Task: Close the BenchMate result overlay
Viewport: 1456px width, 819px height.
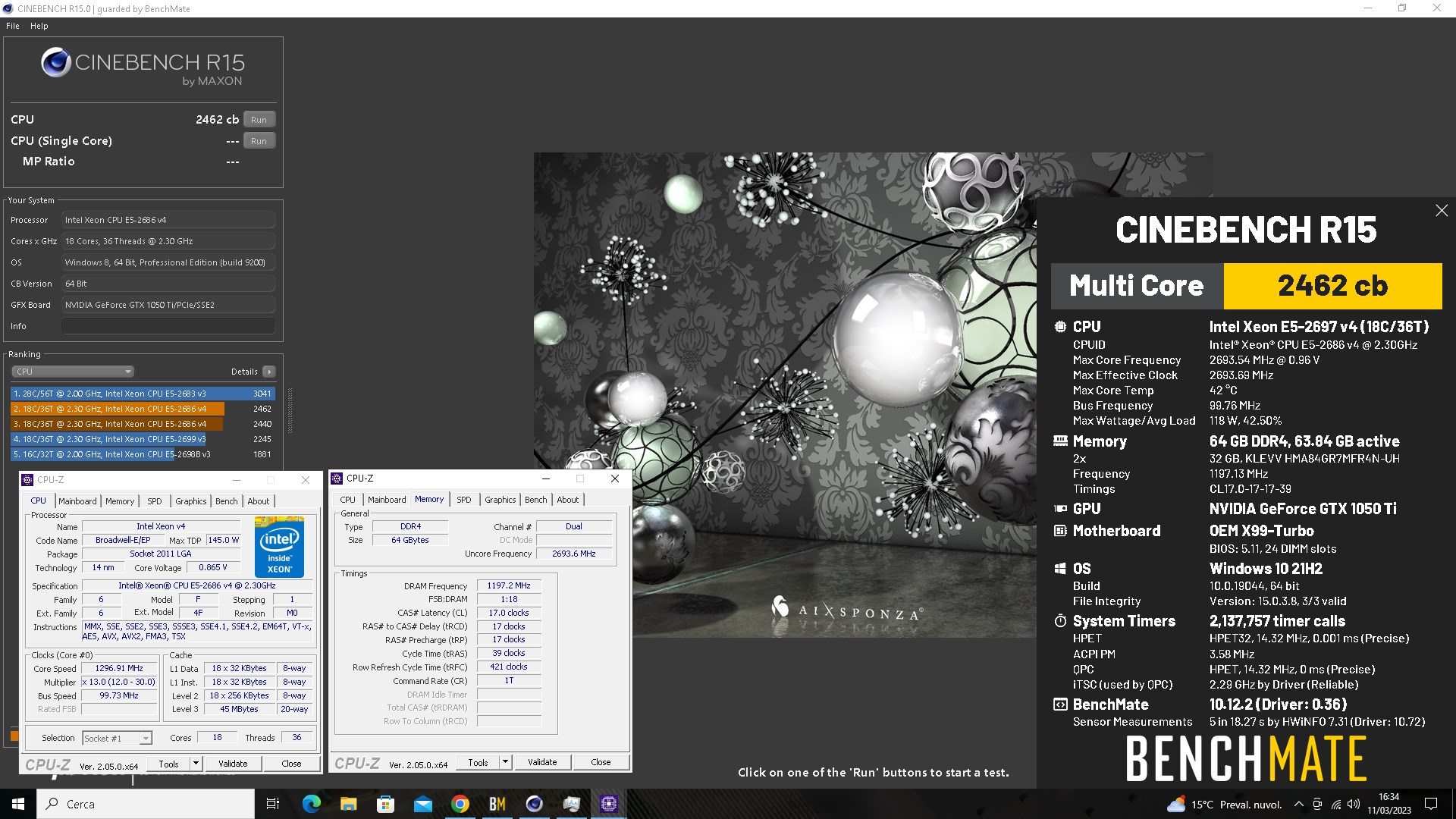Action: tap(1442, 211)
